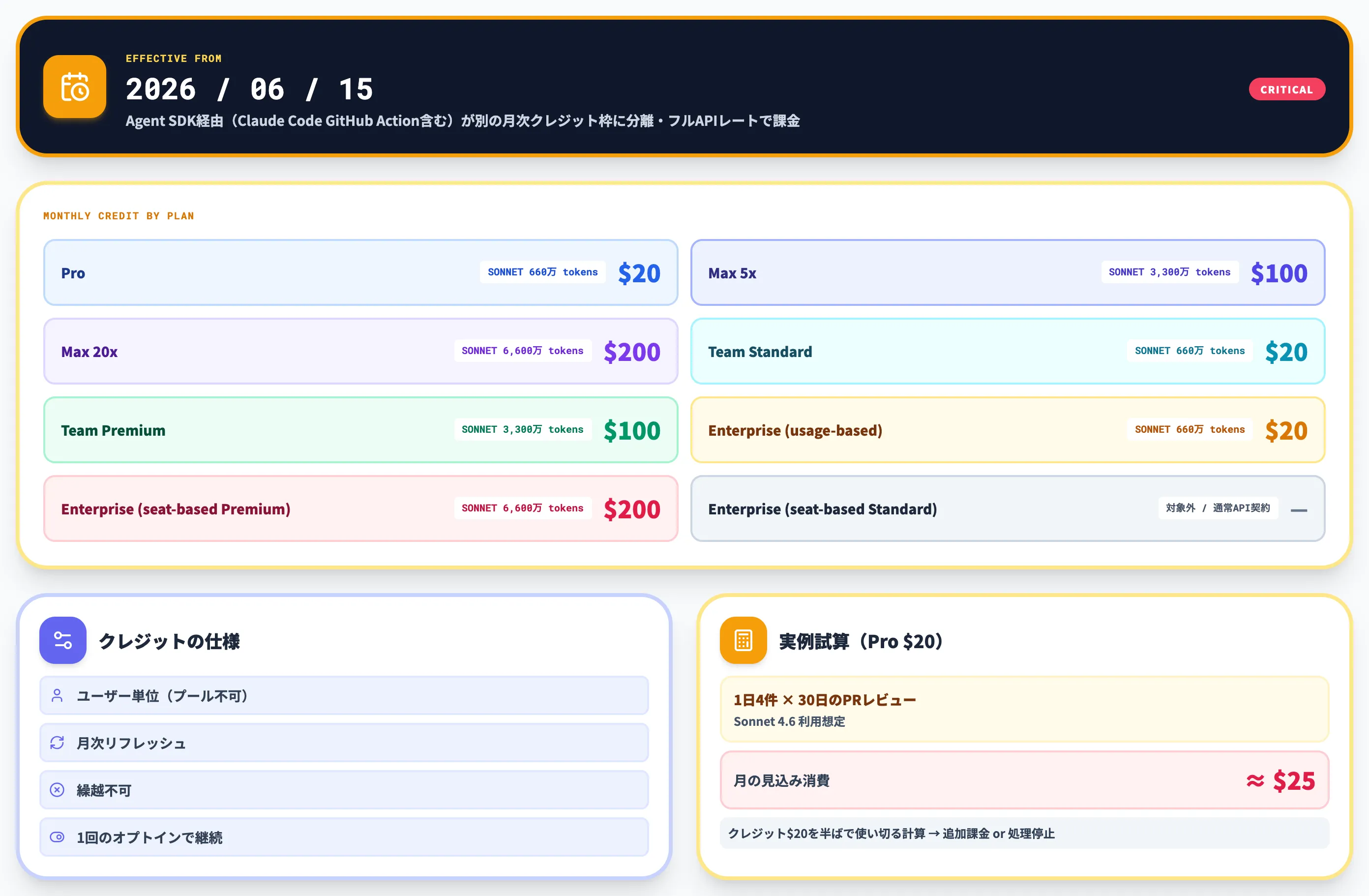
Task: Click the orange calendar clock icon
Action: click(75, 87)
